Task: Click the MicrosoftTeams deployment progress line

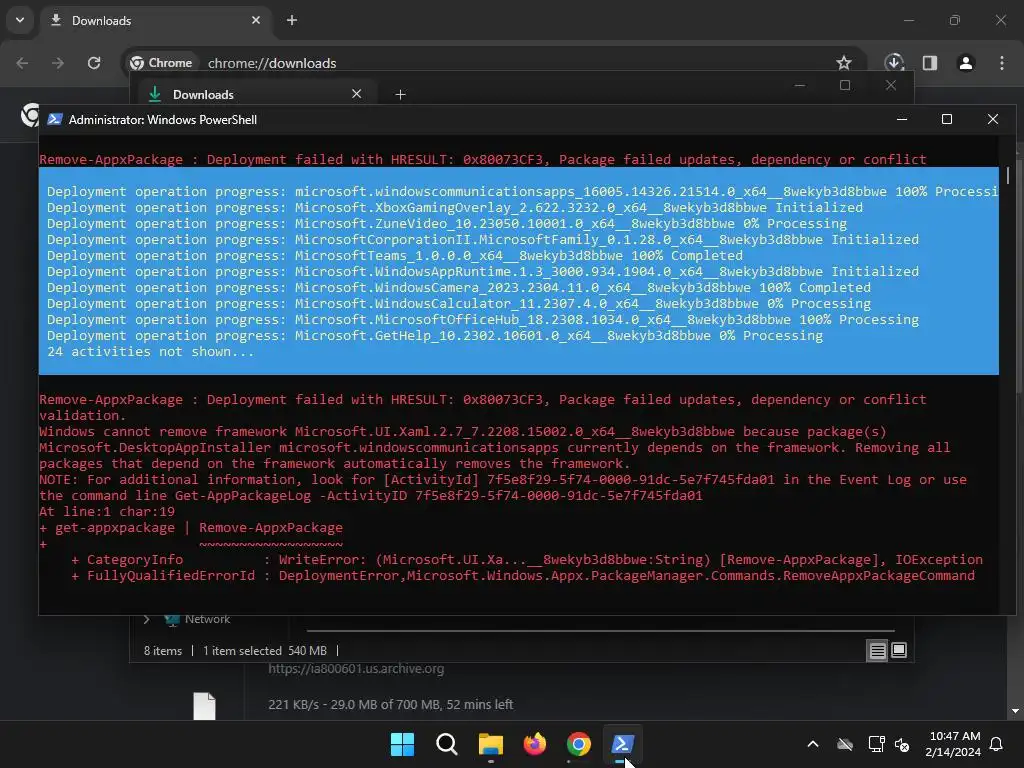Action: click(394, 255)
